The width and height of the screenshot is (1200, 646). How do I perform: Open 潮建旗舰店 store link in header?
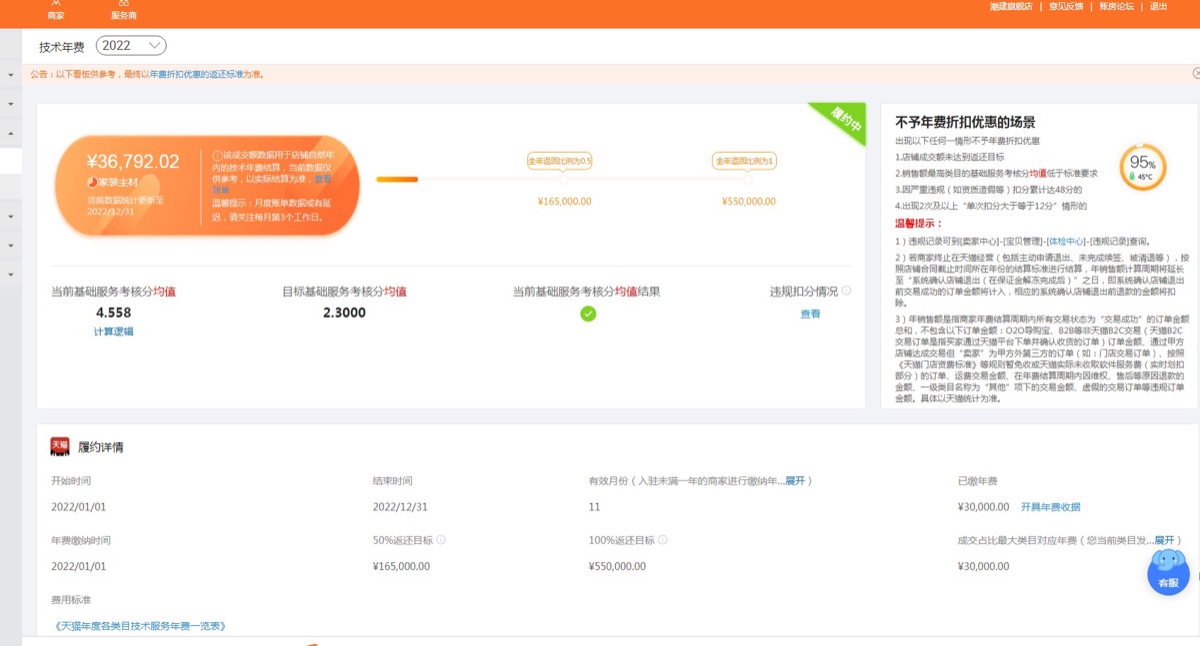pyautogui.click(x=1011, y=6)
